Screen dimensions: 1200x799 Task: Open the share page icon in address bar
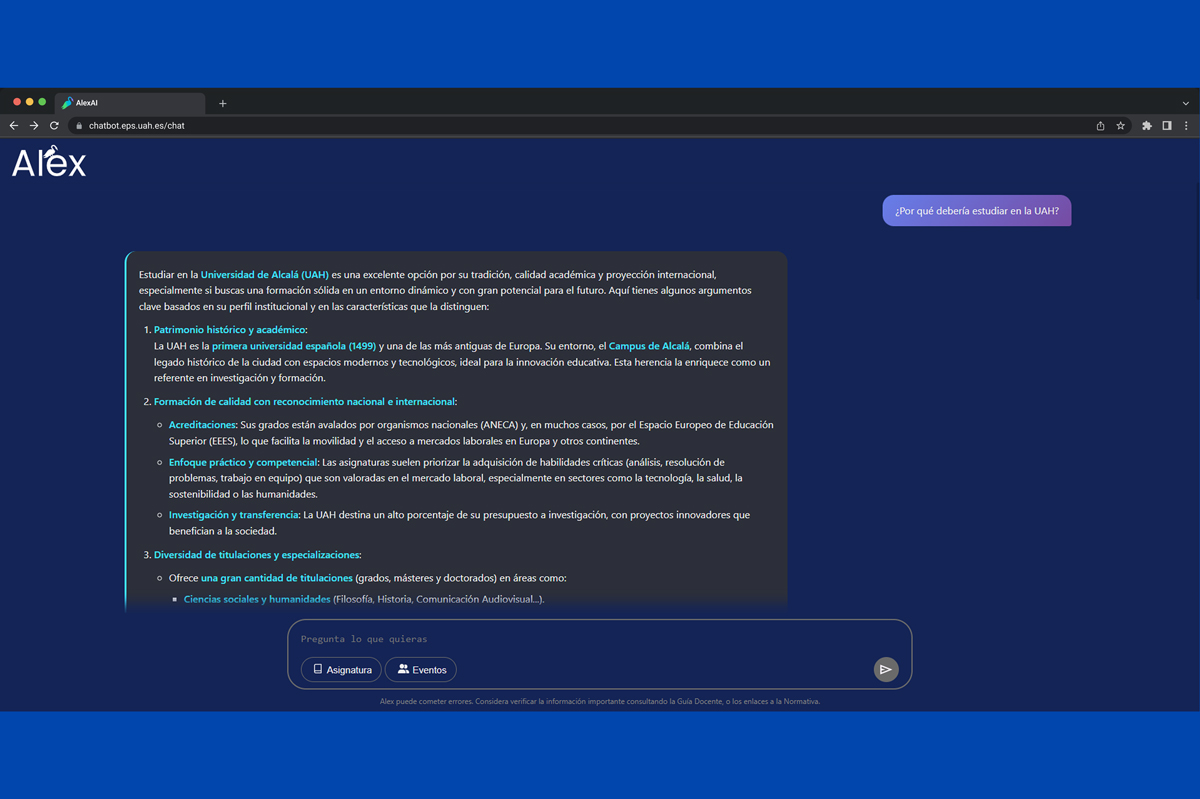1100,126
